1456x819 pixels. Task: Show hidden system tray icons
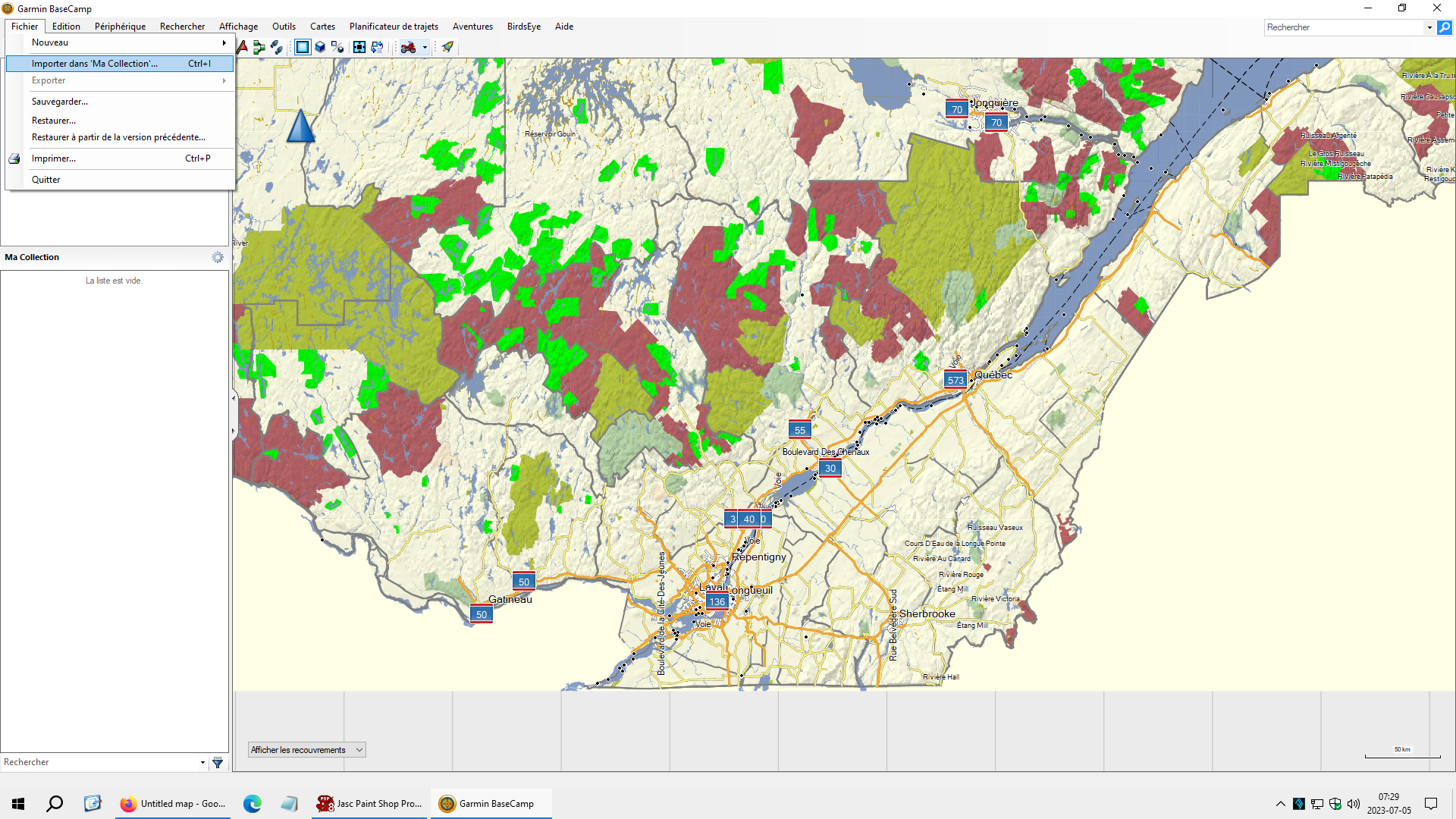(1281, 804)
